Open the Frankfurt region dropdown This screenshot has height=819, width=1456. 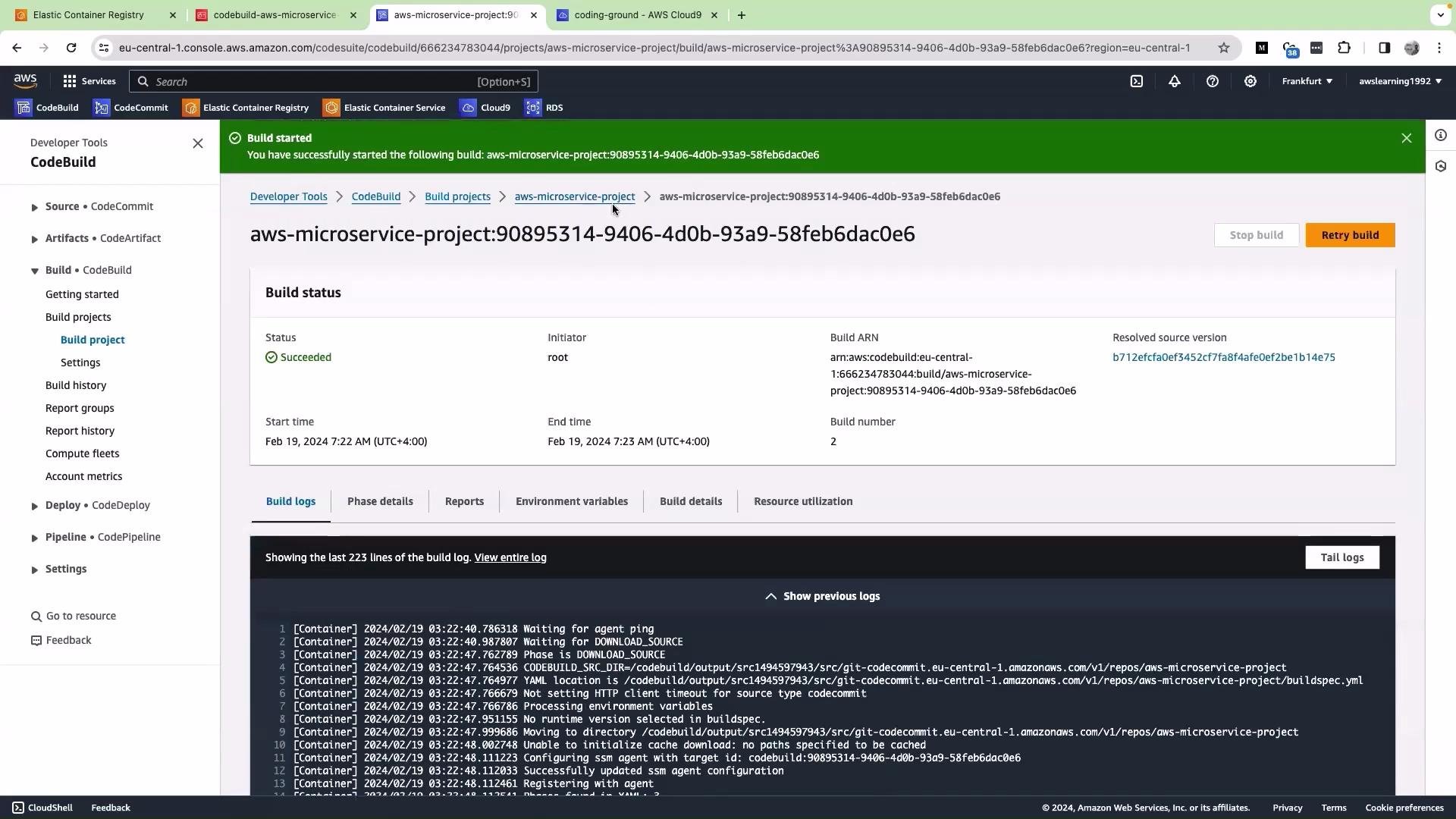[x=1307, y=81]
